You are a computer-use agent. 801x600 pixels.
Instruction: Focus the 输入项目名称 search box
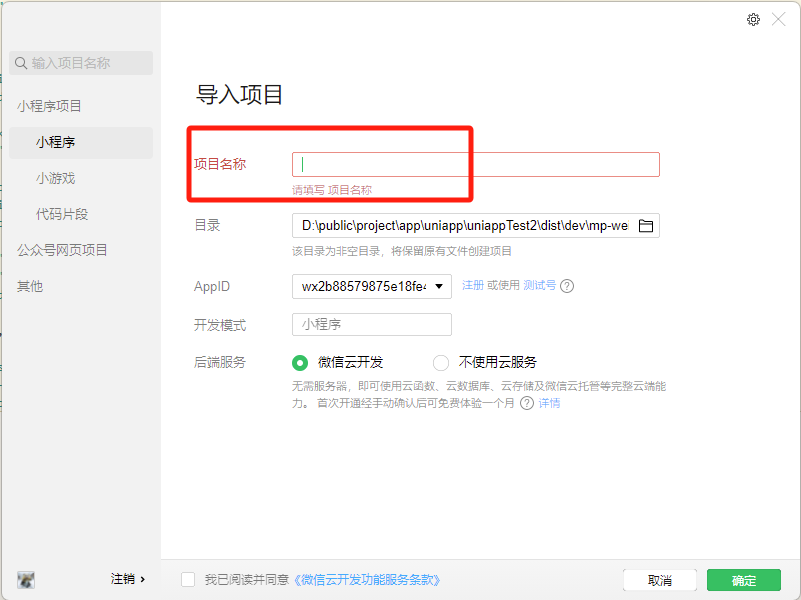(81, 63)
